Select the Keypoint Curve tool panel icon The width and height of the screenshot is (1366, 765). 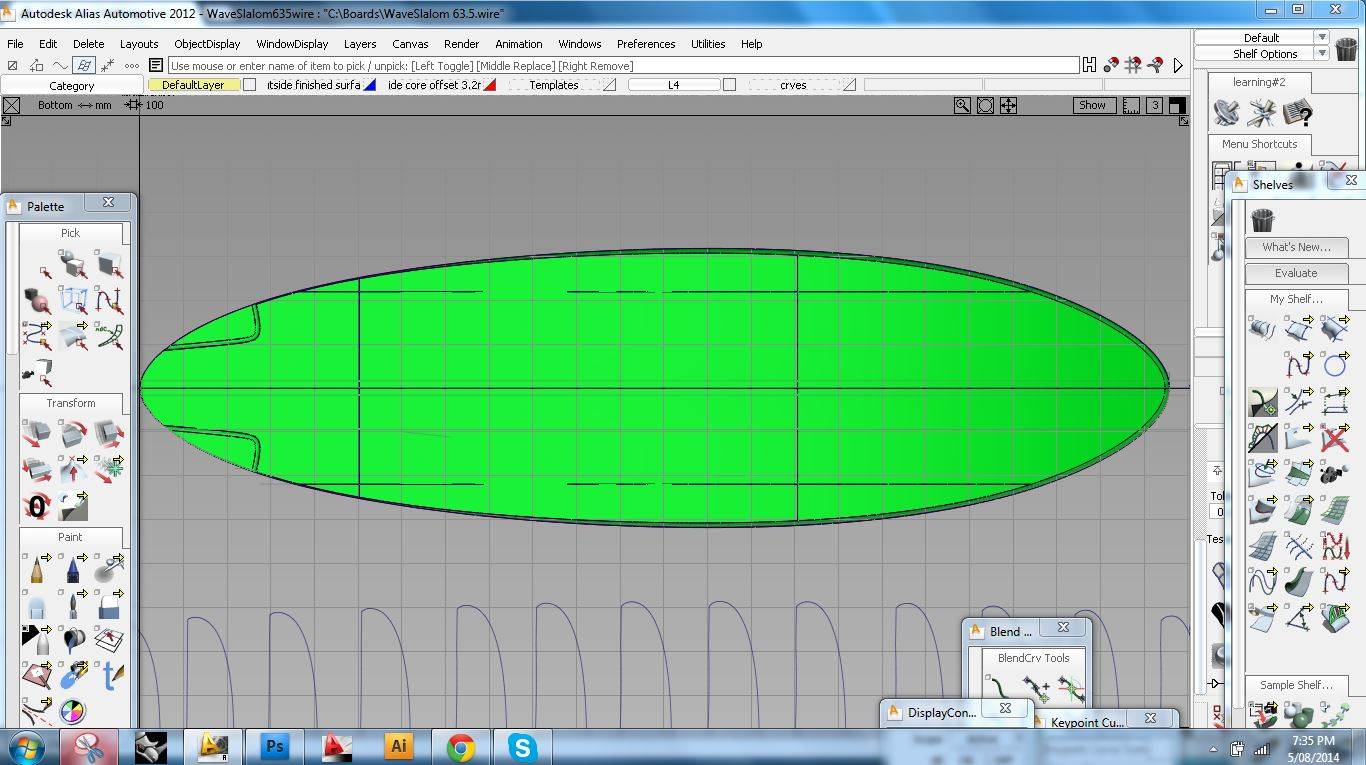tap(1086, 722)
